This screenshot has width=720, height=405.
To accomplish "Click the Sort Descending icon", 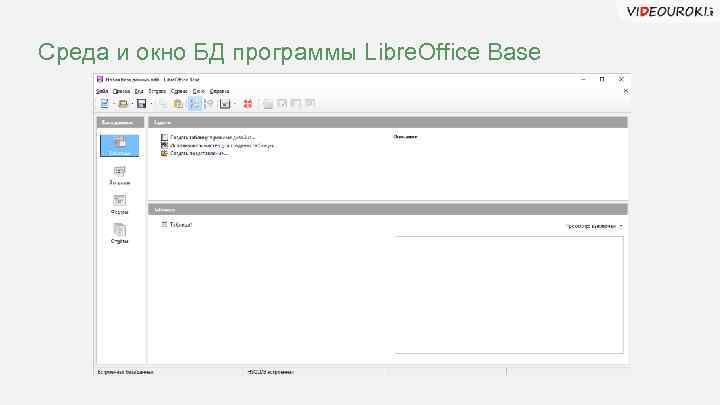I will click(x=209, y=104).
